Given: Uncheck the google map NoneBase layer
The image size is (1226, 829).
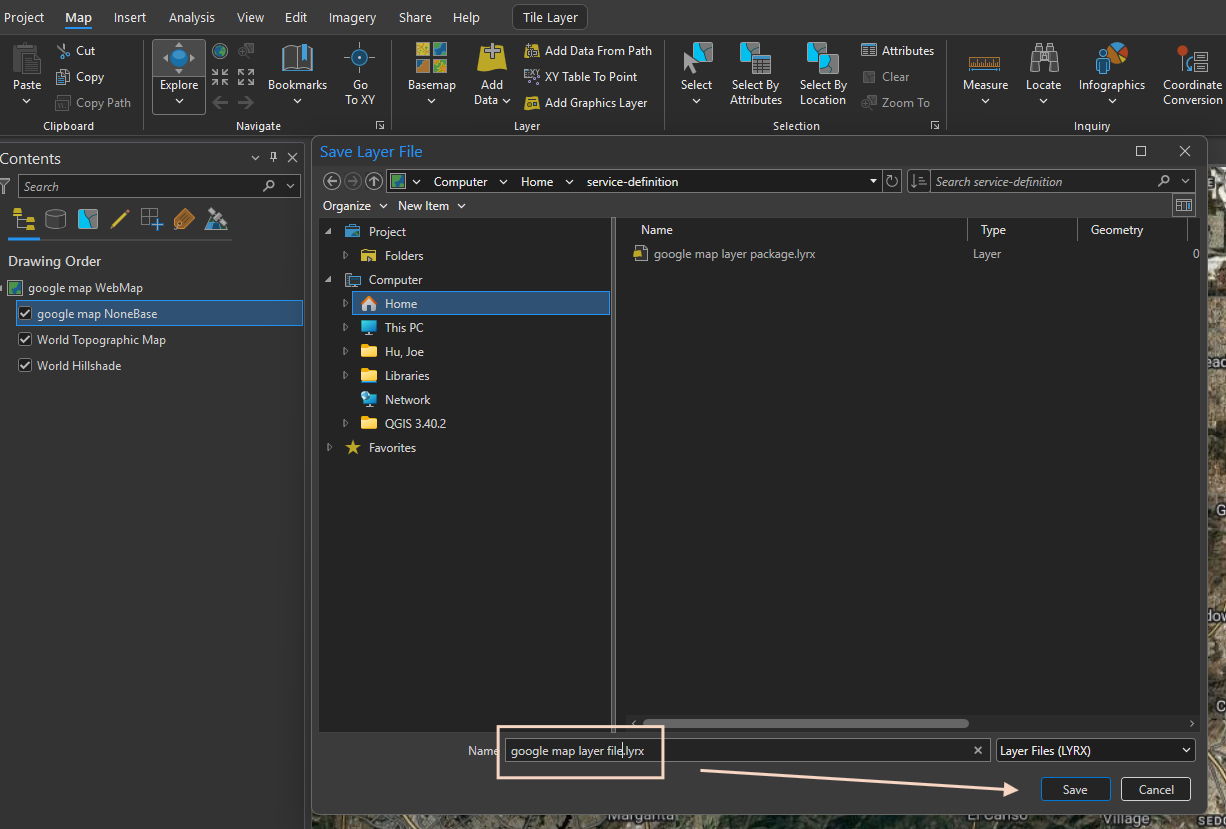Looking at the screenshot, I should click(x=26, y=314).
